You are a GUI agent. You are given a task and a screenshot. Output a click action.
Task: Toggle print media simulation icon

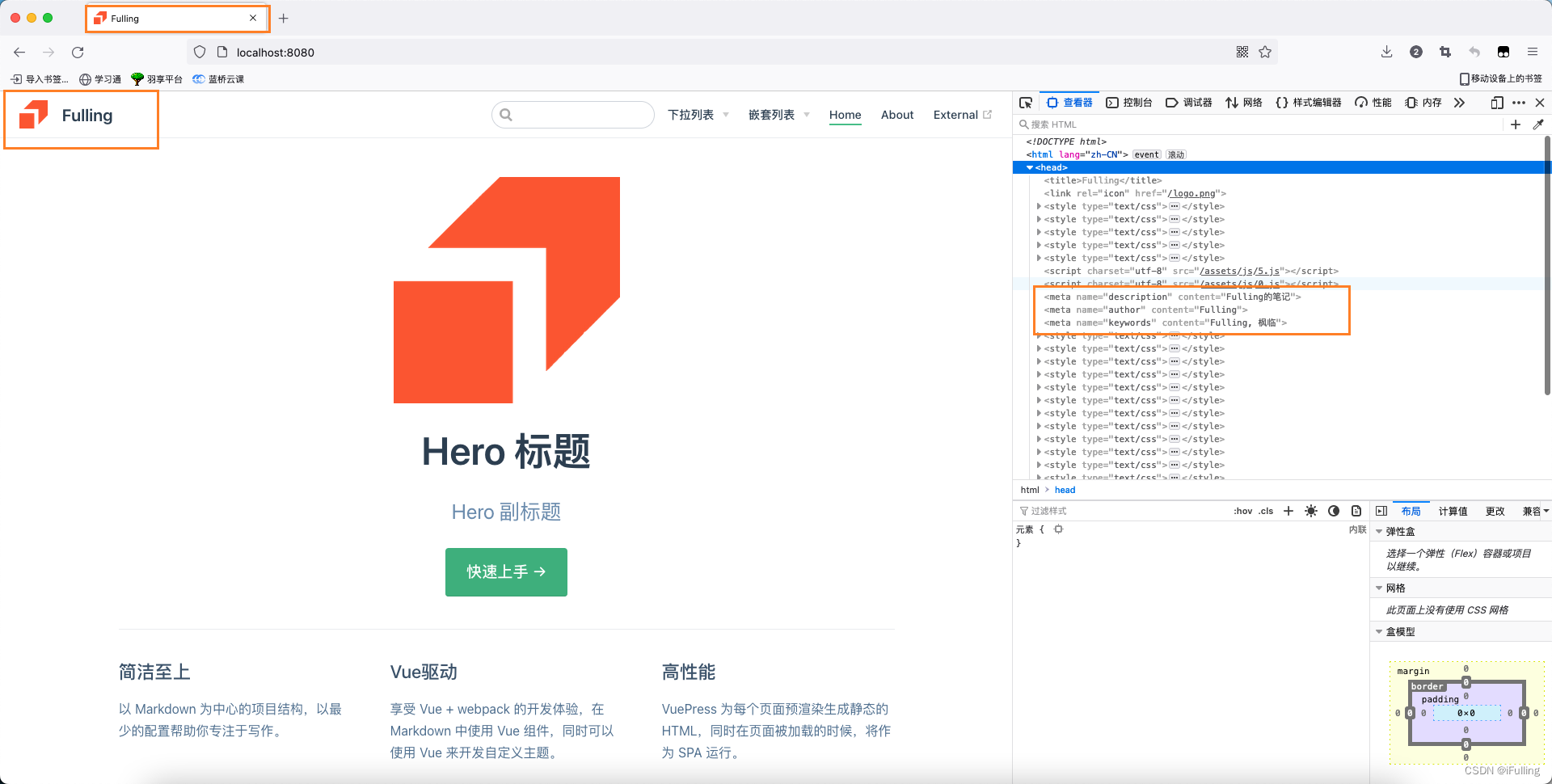pos(1356,511)
